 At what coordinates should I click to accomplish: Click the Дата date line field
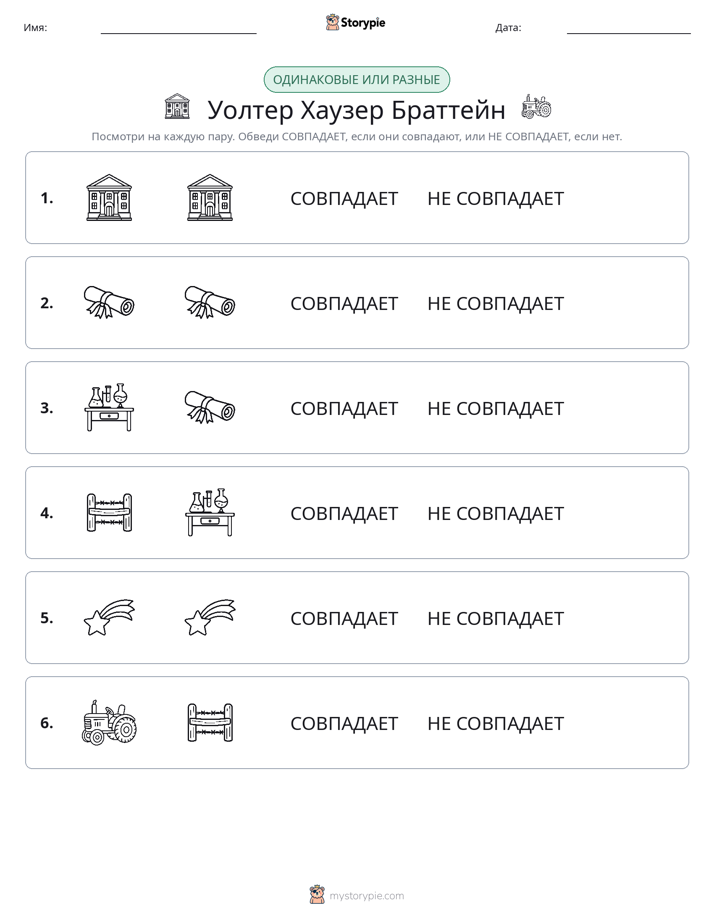pyautogui.click(x=629, y=28)
